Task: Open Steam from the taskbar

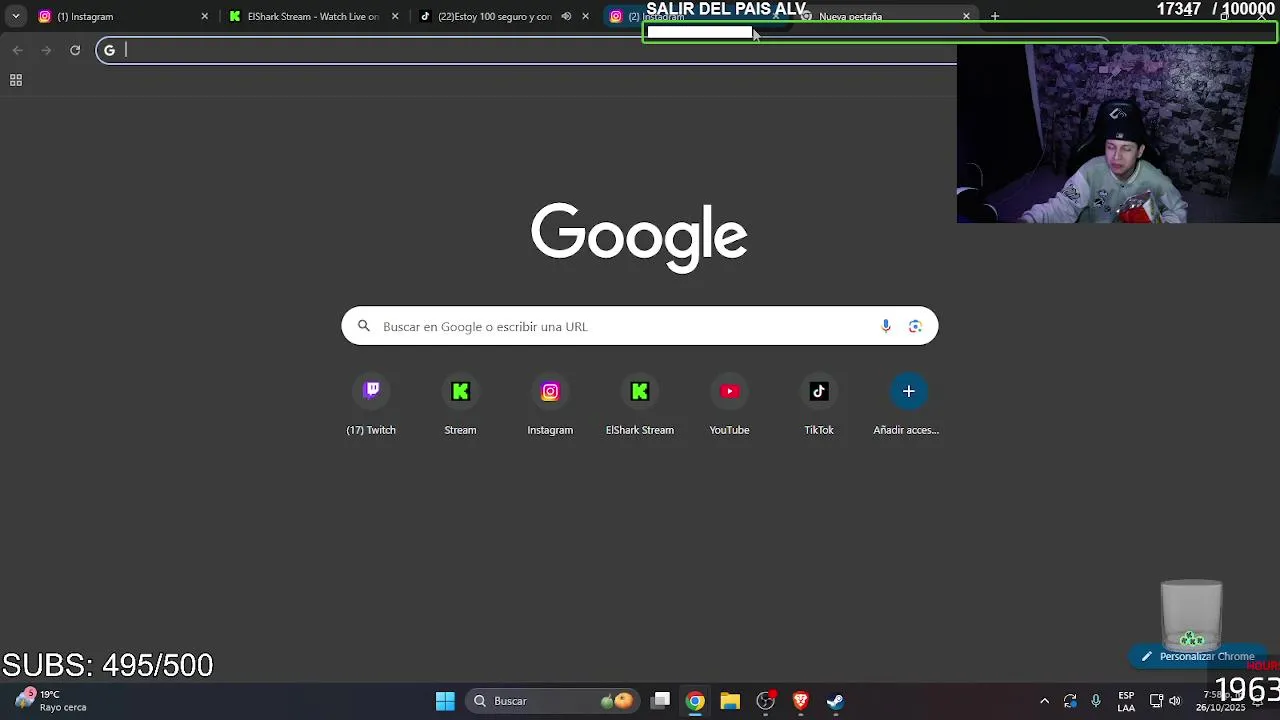Action: (835, 701)
